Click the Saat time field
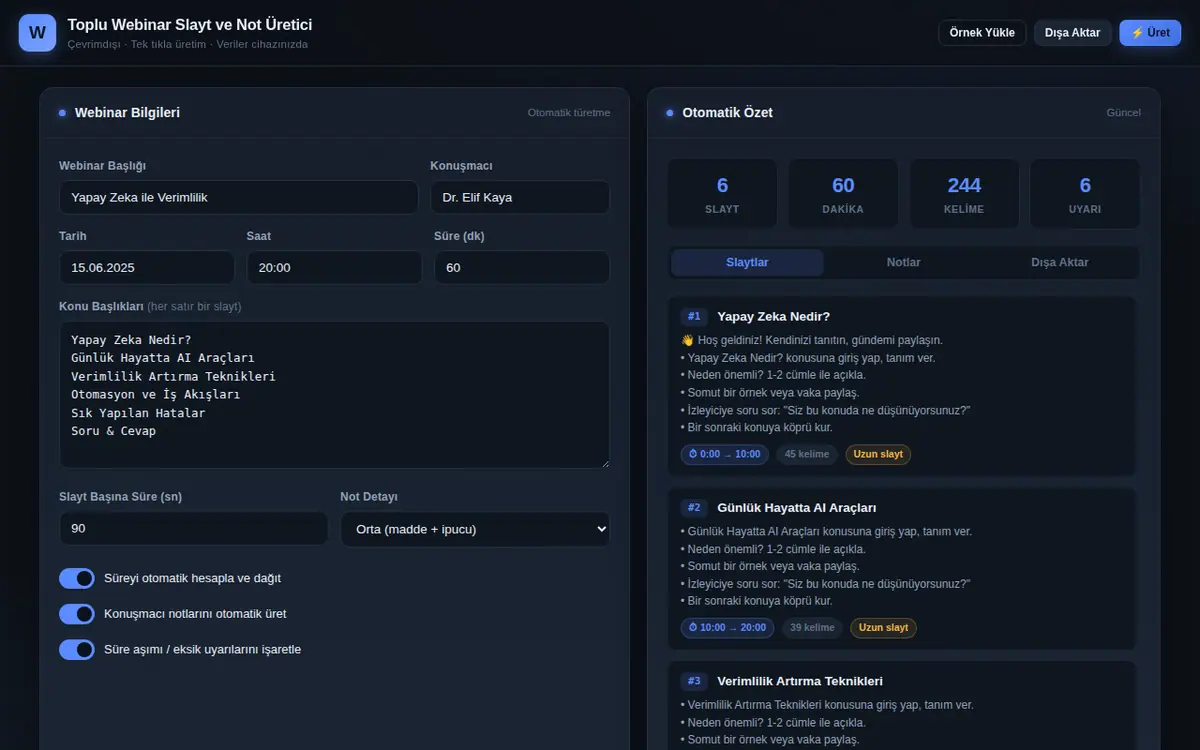Image resolution: width=1200 pixels, height=750 pixels. tap(334, 267)
